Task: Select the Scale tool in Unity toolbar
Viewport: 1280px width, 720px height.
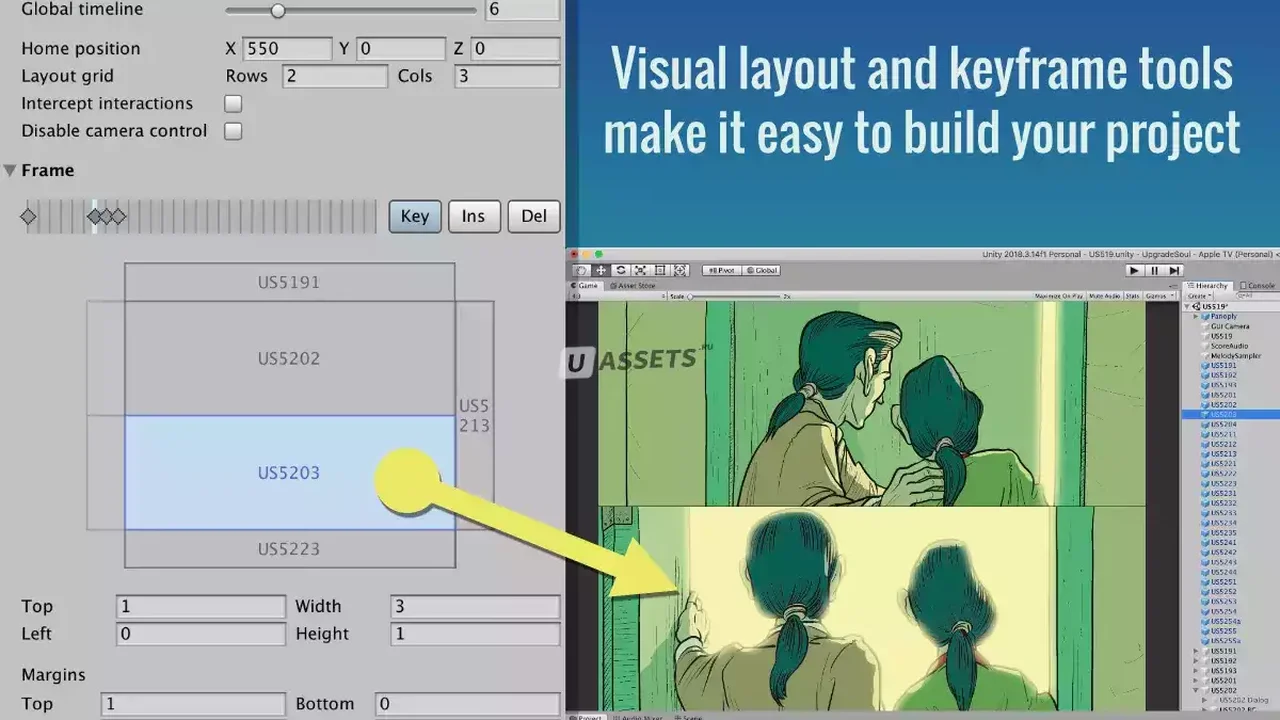Action: pos(641,270)
